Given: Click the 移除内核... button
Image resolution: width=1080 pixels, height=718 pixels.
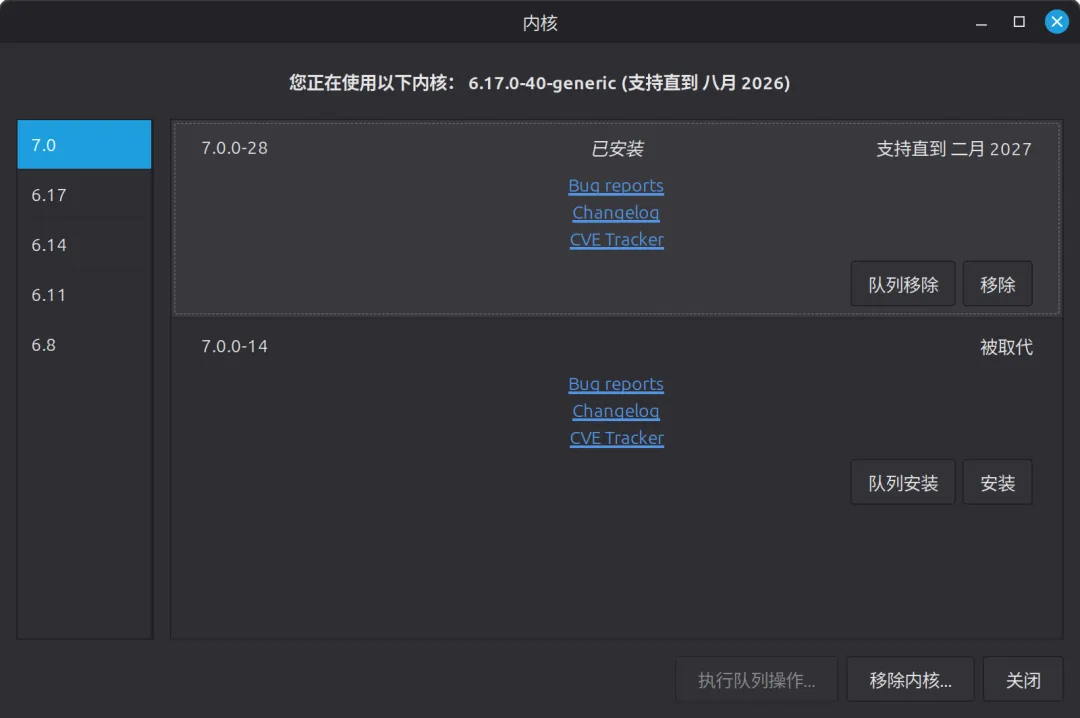Looking at the screenshot, I should [911, 679].
